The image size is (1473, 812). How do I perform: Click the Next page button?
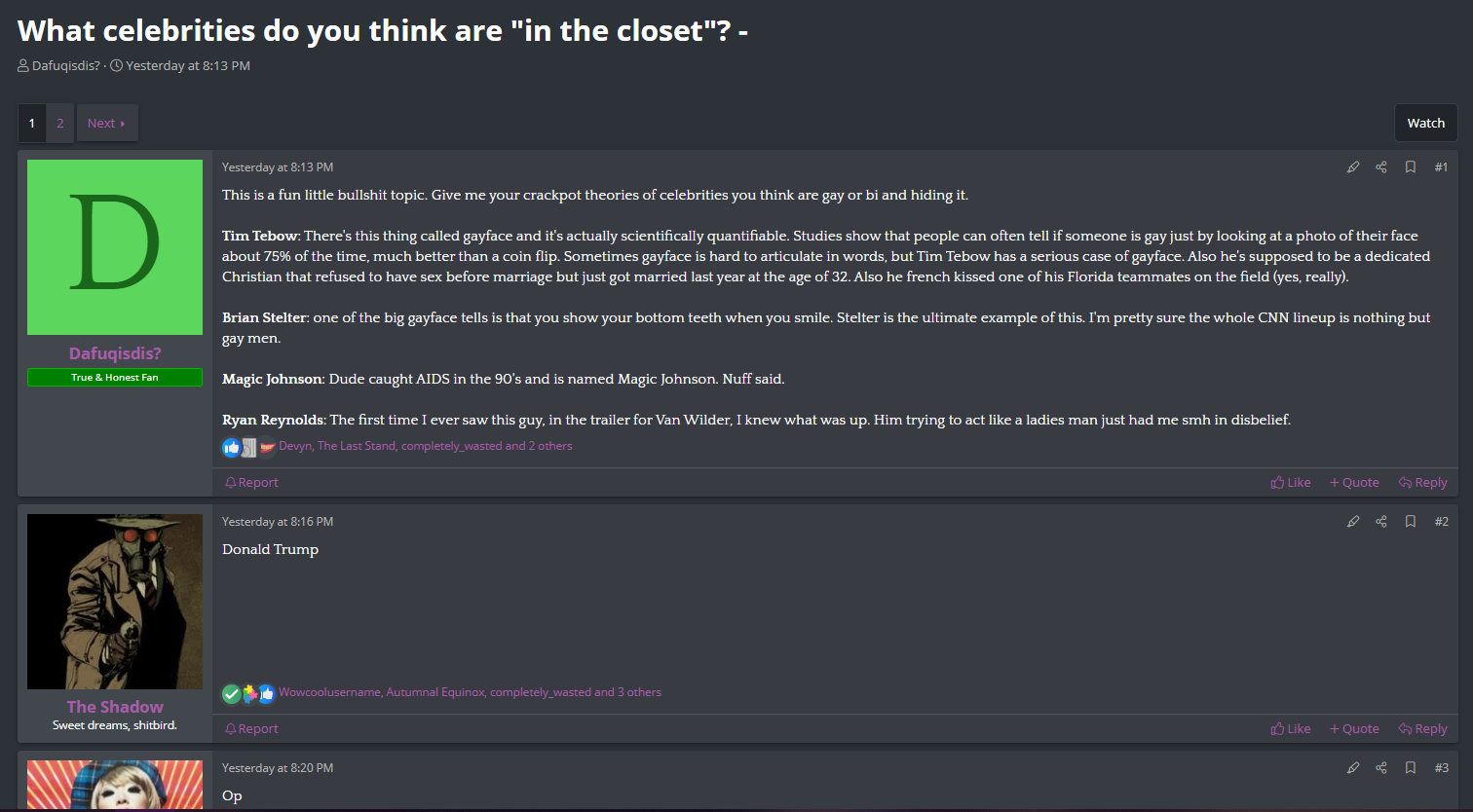coord(106,124)
